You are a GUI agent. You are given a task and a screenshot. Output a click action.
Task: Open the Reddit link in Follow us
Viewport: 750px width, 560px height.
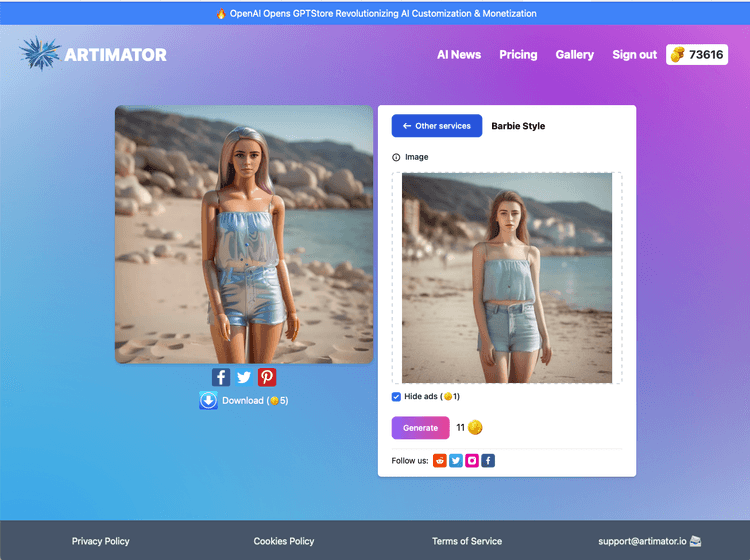click(x=440, y=461)
